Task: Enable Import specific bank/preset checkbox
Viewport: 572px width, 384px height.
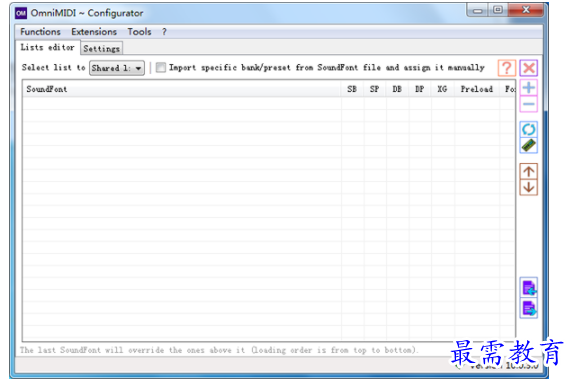Action: coord(161,67)
